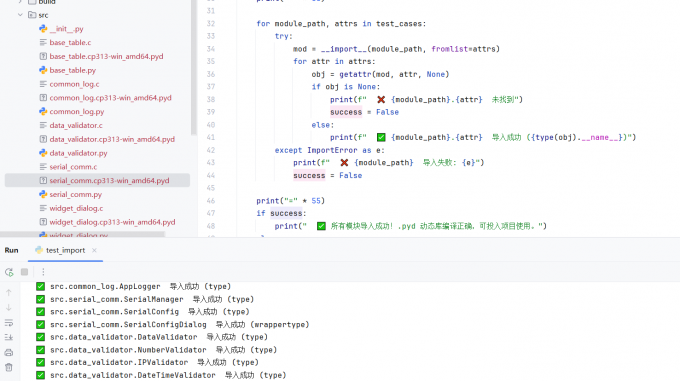Open data_validator.c file
Viewport: 680px width, 381px height.
tap(76, 125)
